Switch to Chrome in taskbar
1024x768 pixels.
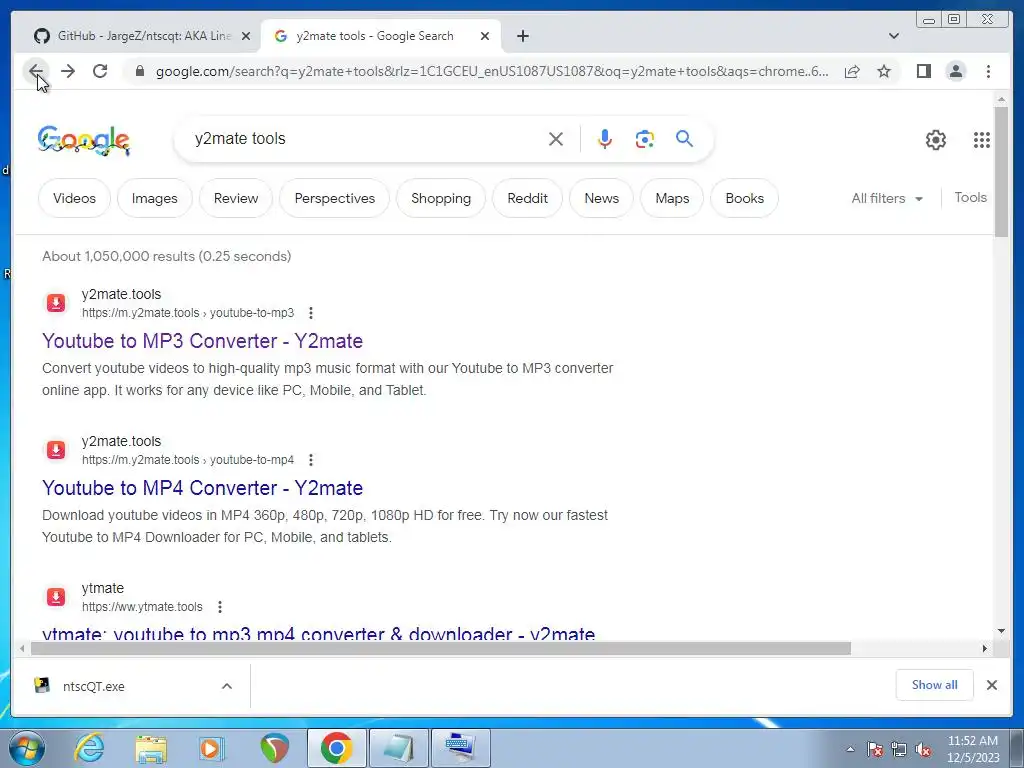[336, 748]
